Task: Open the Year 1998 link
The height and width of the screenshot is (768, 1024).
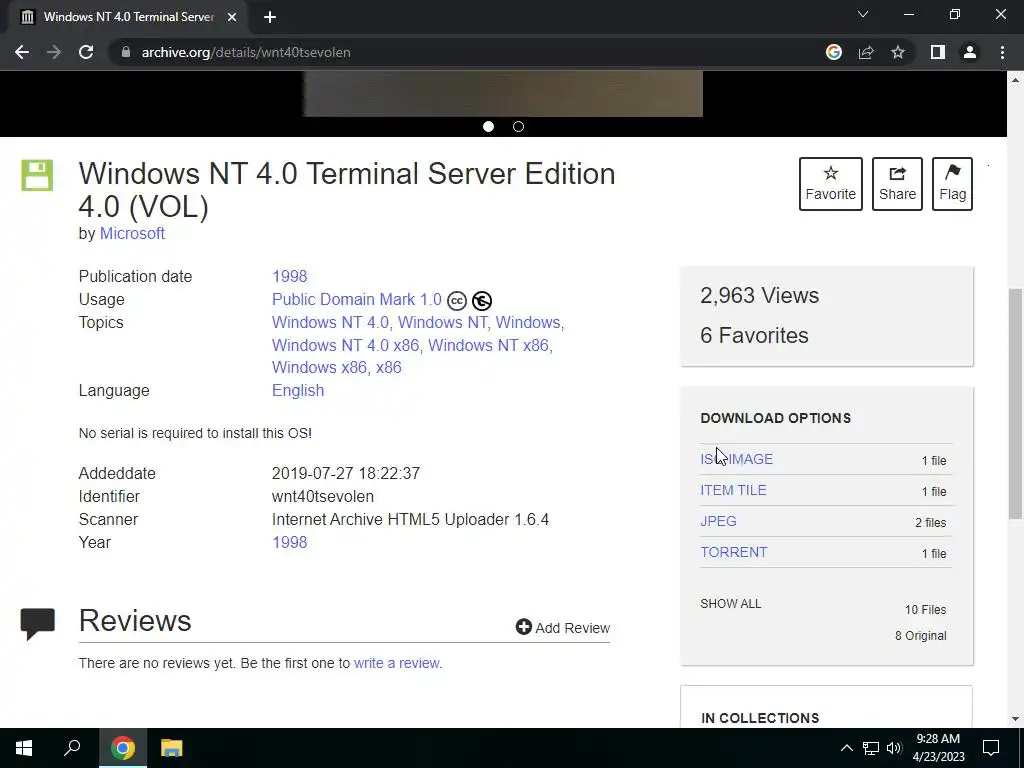Action: point(289,542)
